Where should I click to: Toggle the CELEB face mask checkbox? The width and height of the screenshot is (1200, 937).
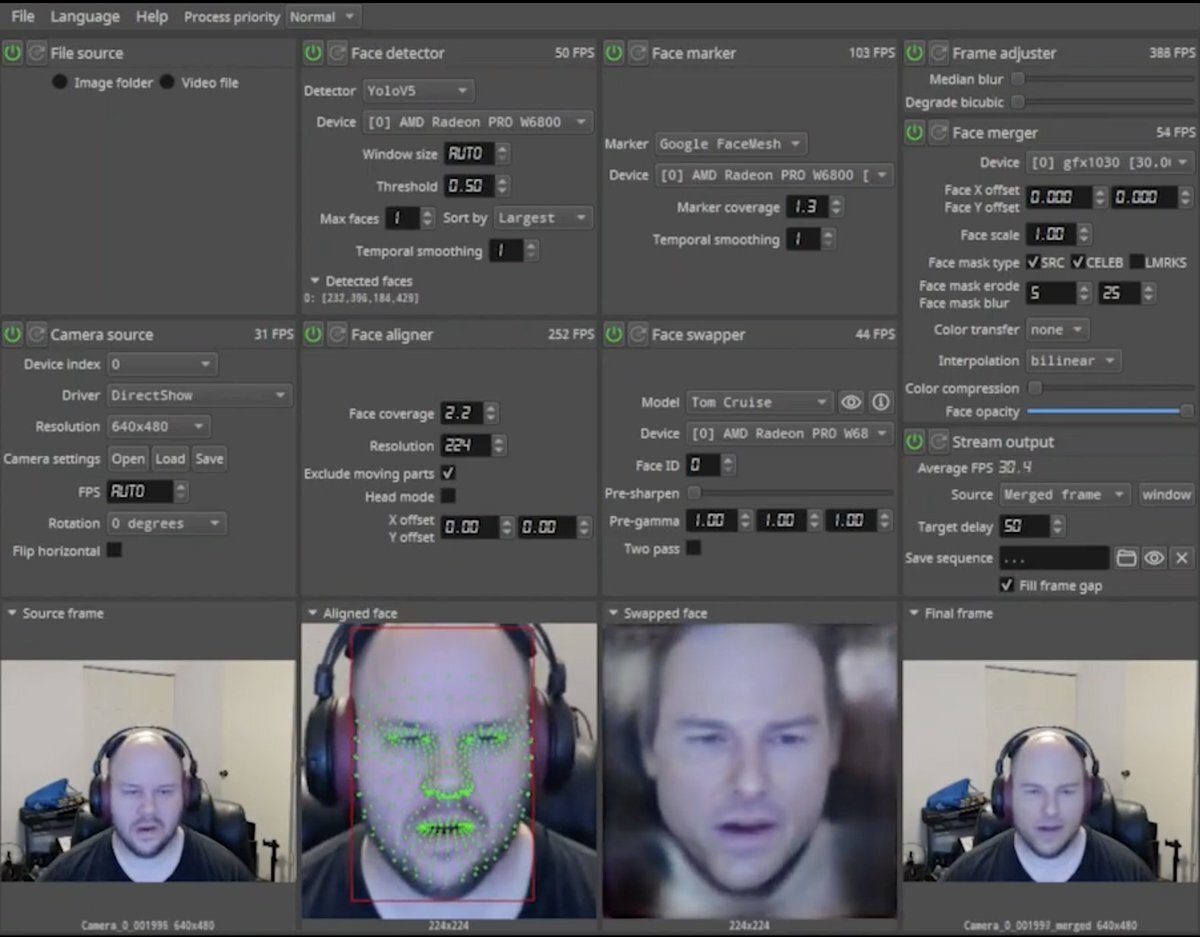click(1078, 262)
